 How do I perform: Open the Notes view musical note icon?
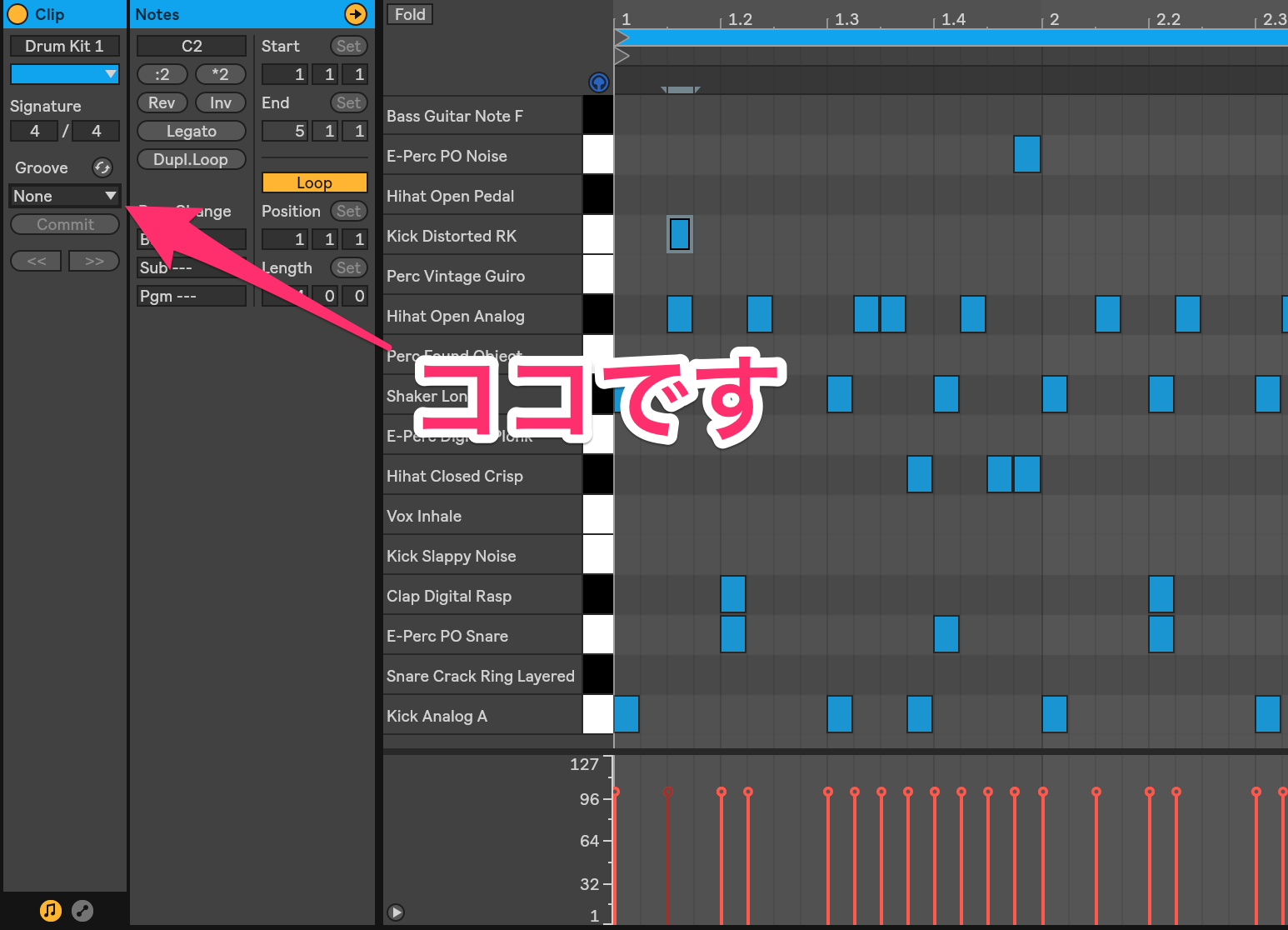[x=51, y=910]
